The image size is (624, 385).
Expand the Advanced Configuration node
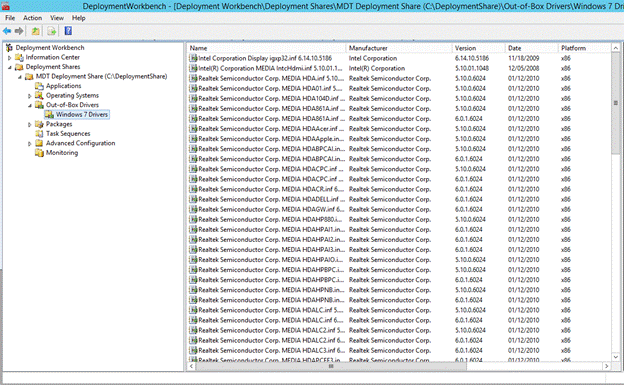click(29, 144)
